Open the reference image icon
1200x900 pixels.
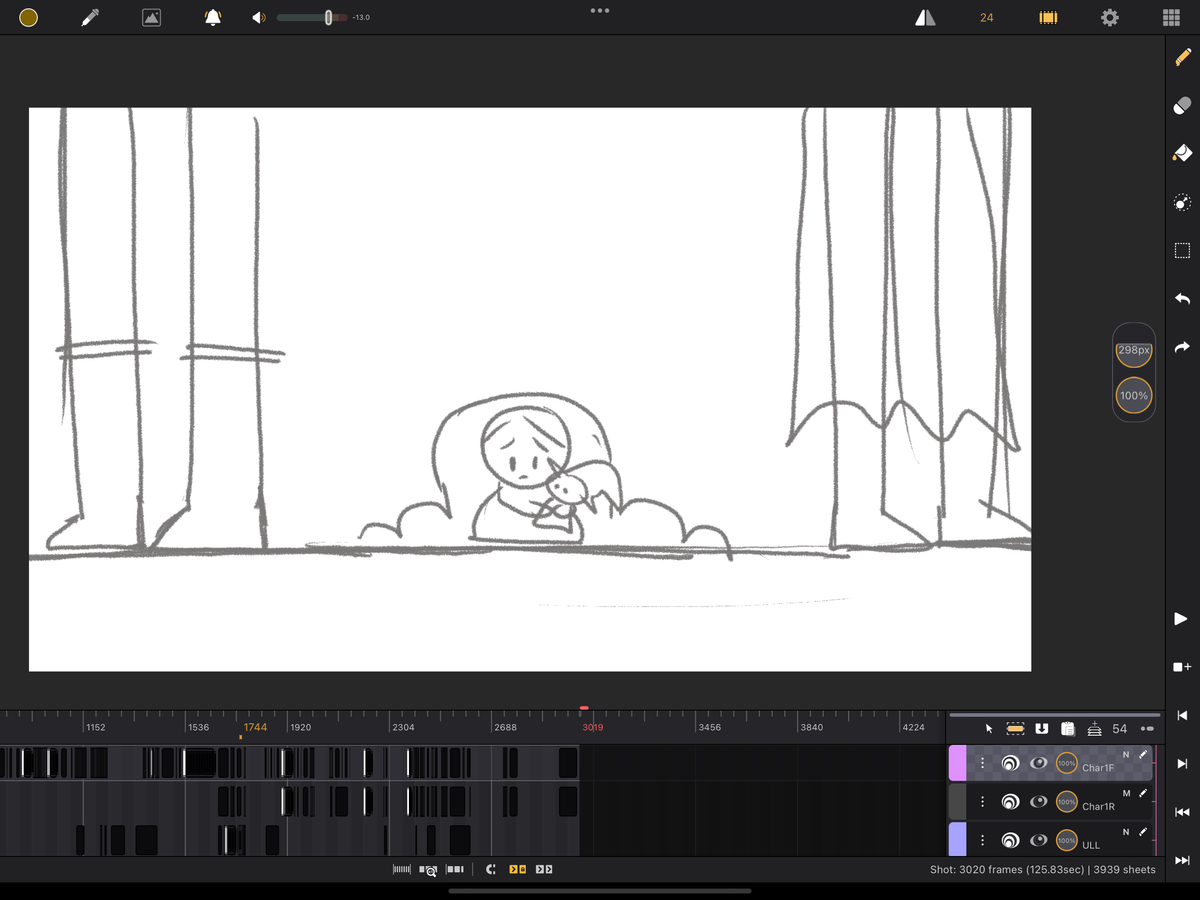pos(151,17)
